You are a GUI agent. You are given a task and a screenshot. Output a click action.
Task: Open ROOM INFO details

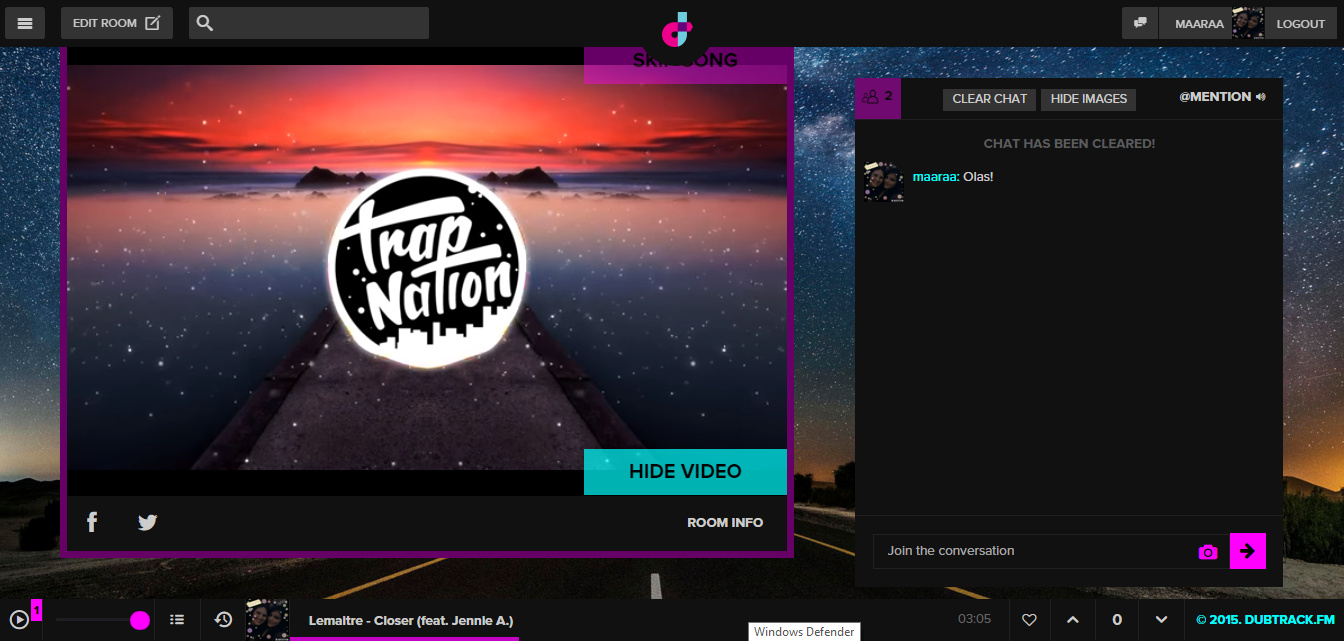point(725,523)
